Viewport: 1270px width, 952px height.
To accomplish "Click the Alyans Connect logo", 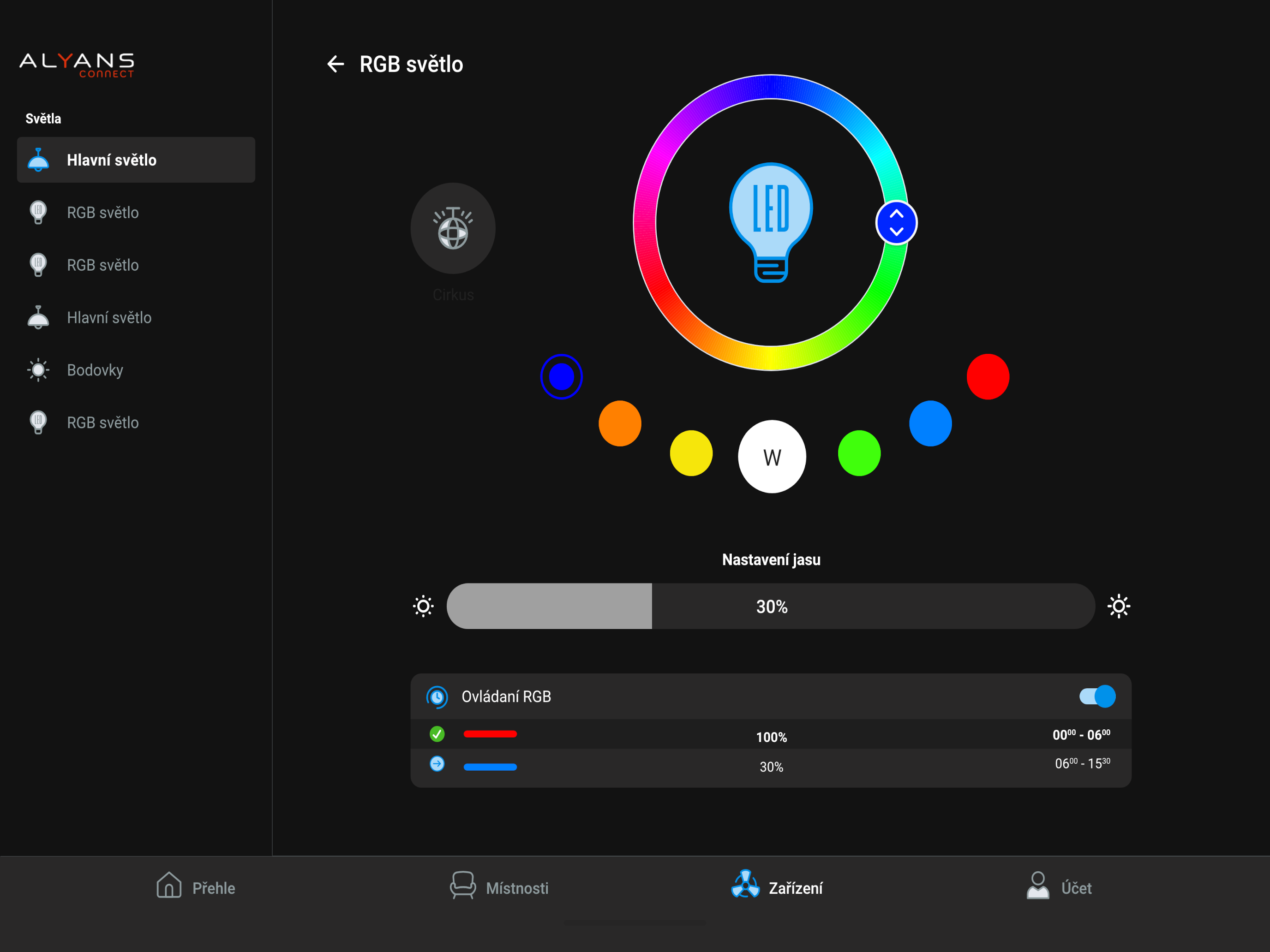I will tap(77, 65).
